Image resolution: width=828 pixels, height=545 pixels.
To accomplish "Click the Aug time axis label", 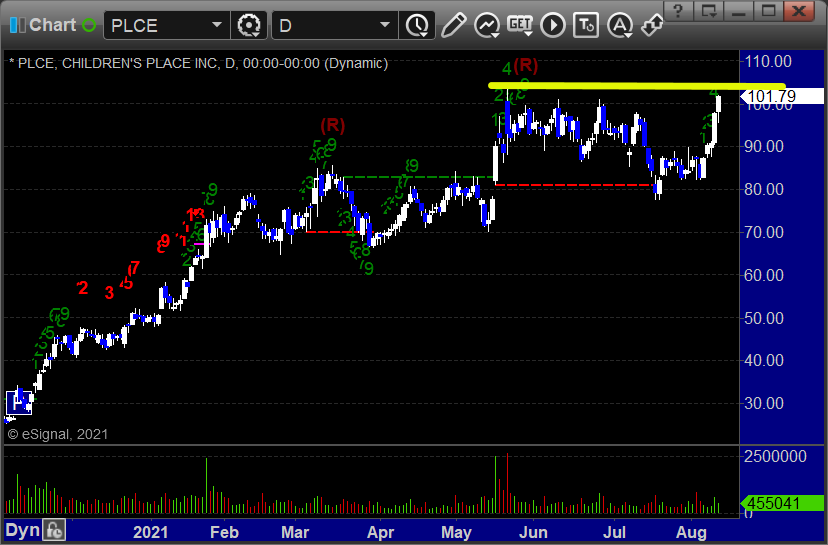I will (691, 532).
